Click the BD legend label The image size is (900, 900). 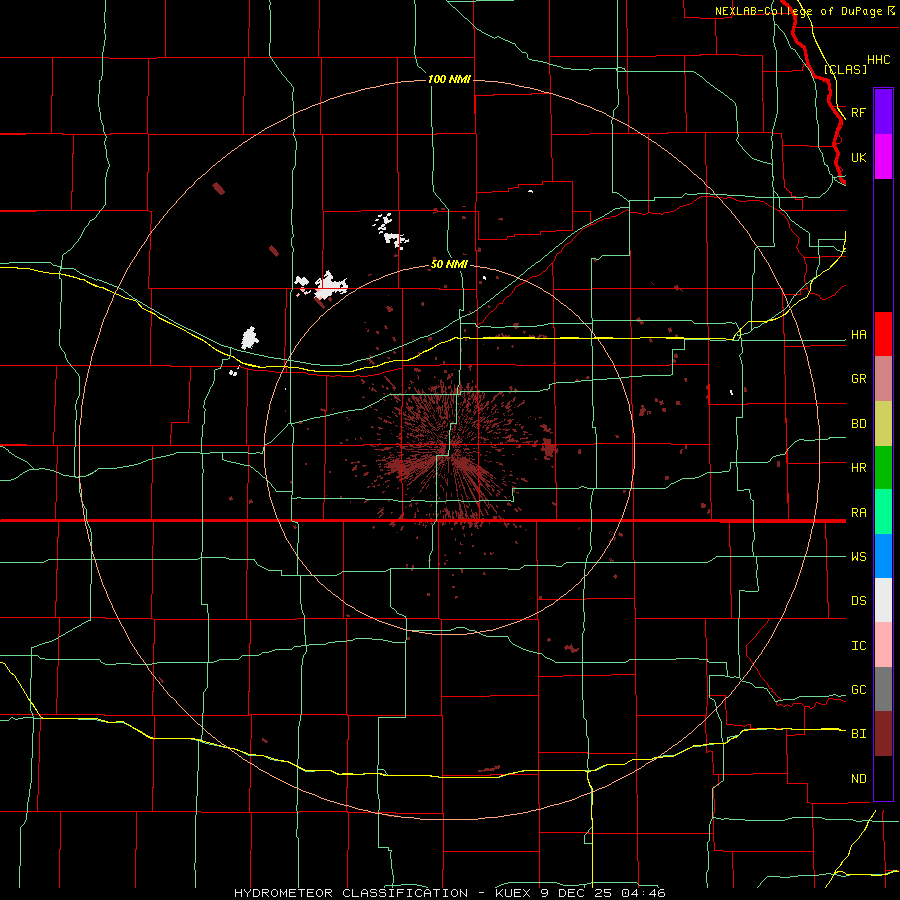point(859,424)
